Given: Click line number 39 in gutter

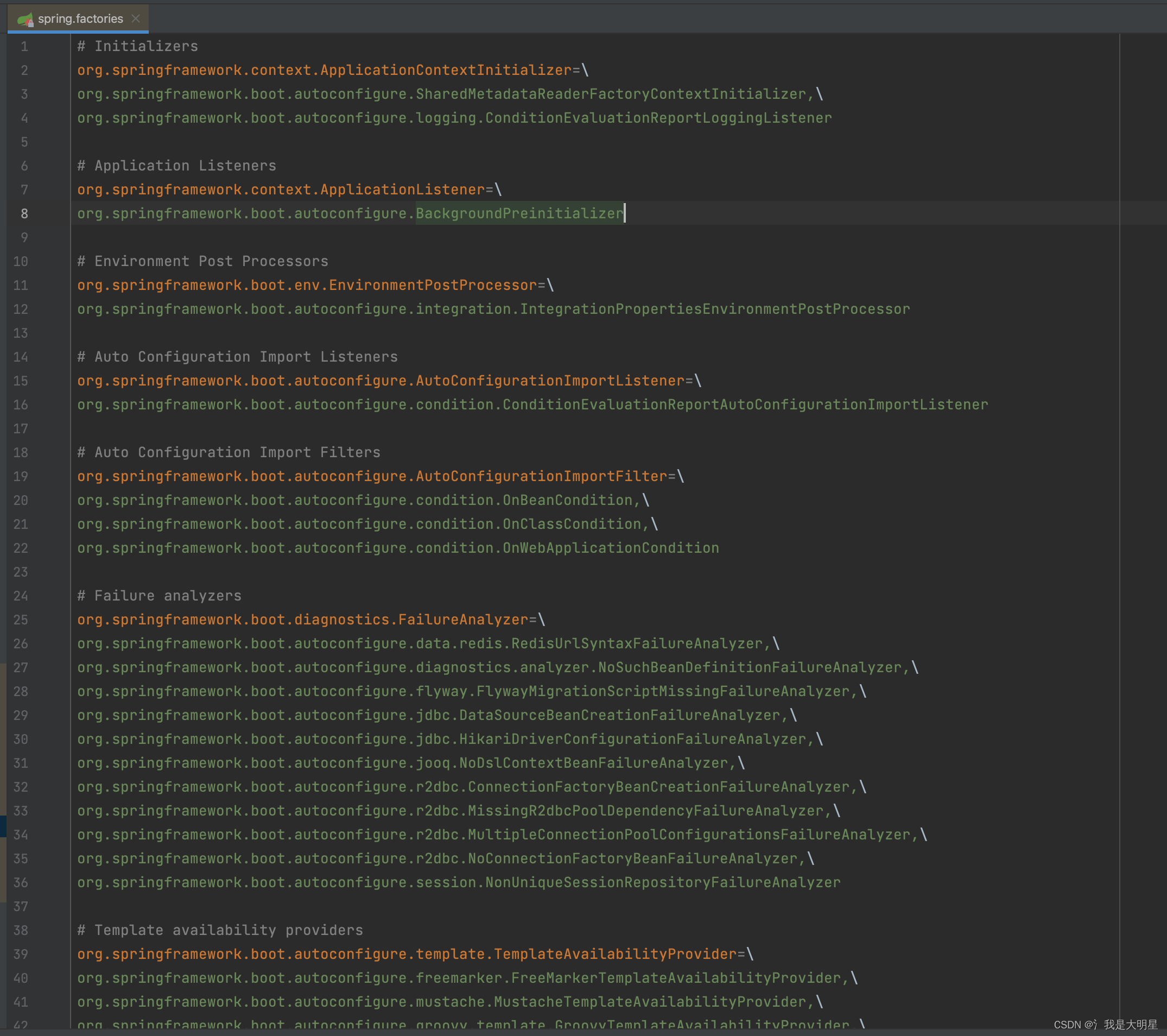Looking at the screenshot, I should (x=21, y=955).
